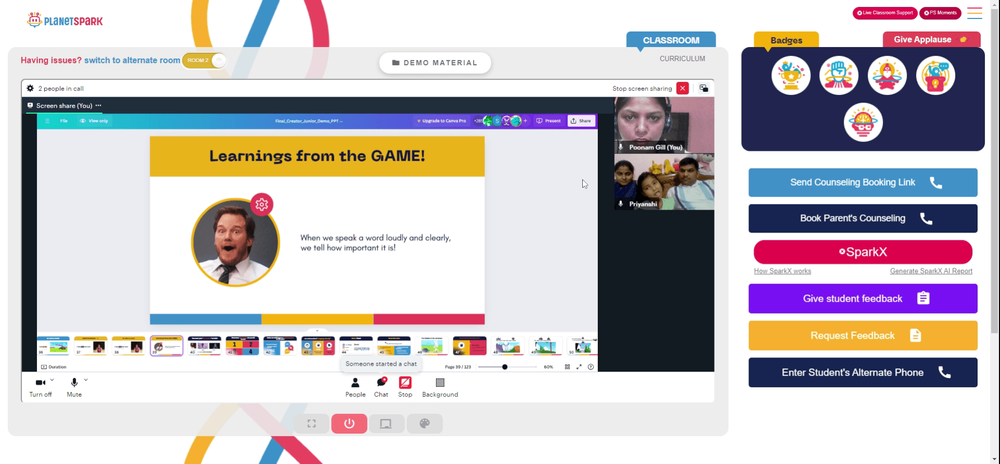Image resolution: width=1000 pixels, height=464 pixels.
Task: Open Canva grid view icon
Action: click(x=568, y=367)
